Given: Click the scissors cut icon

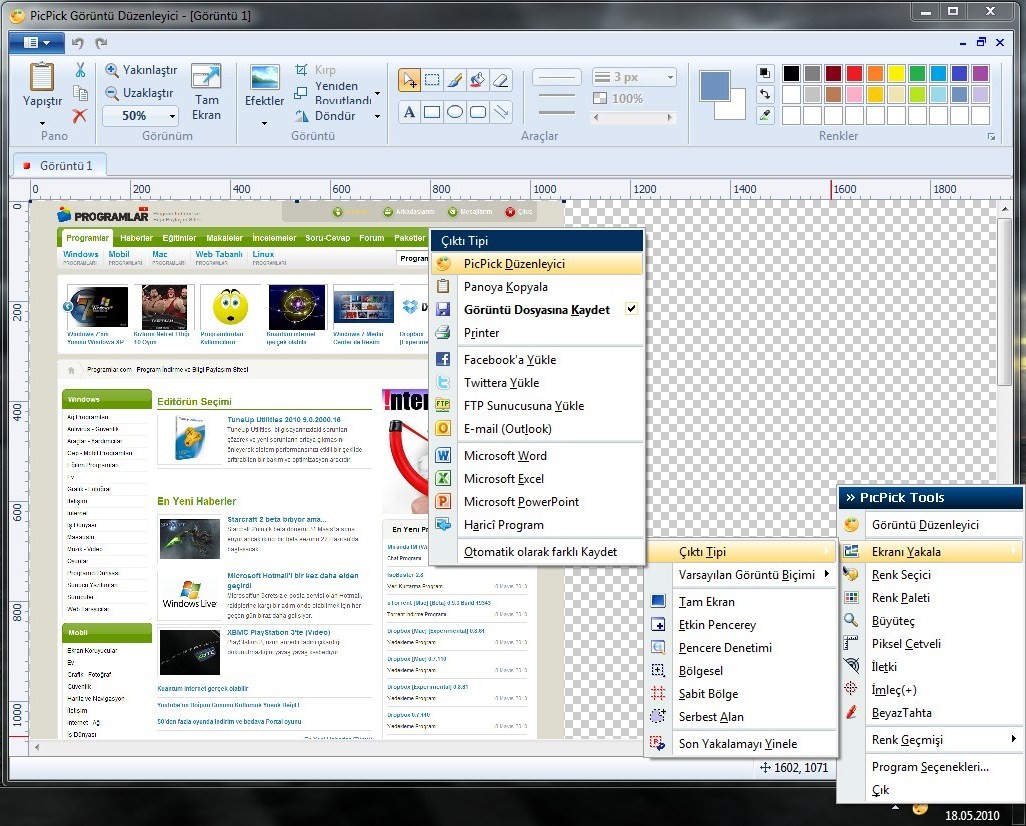Looking at the screenshot, I should click(80, 69).
